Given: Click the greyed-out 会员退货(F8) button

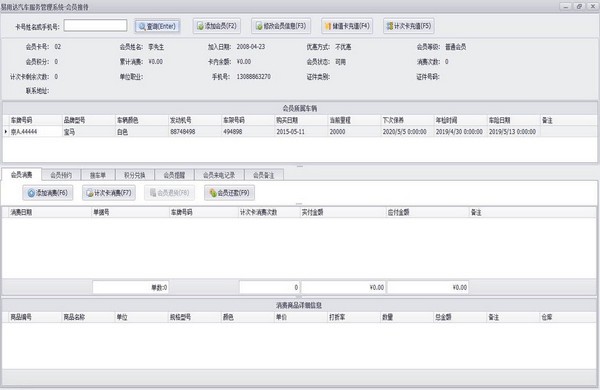Looking at the screenshot, I should [x=170, y=193].
